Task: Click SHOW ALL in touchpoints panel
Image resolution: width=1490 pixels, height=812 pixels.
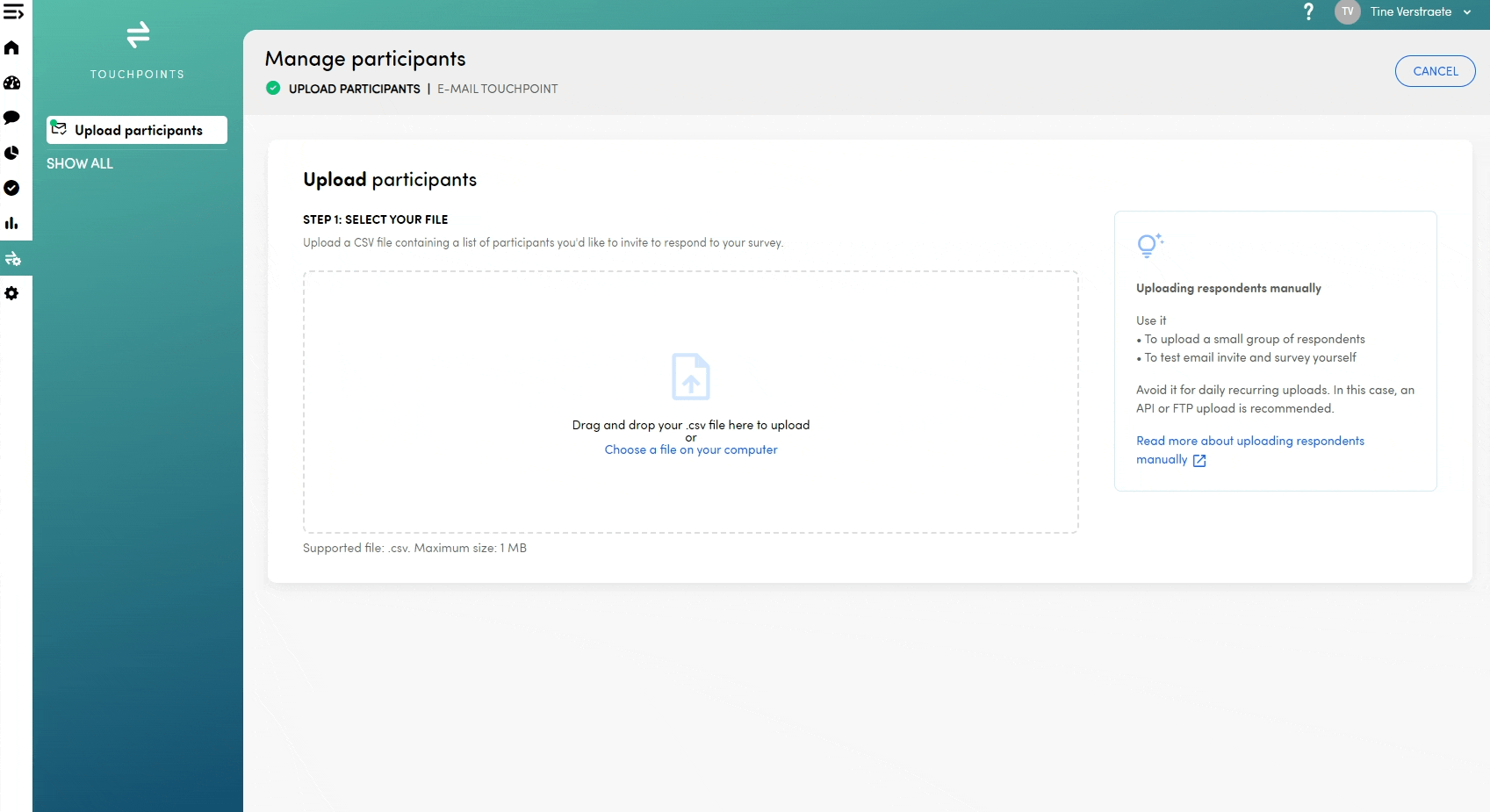Action: [x=80, y=163]
